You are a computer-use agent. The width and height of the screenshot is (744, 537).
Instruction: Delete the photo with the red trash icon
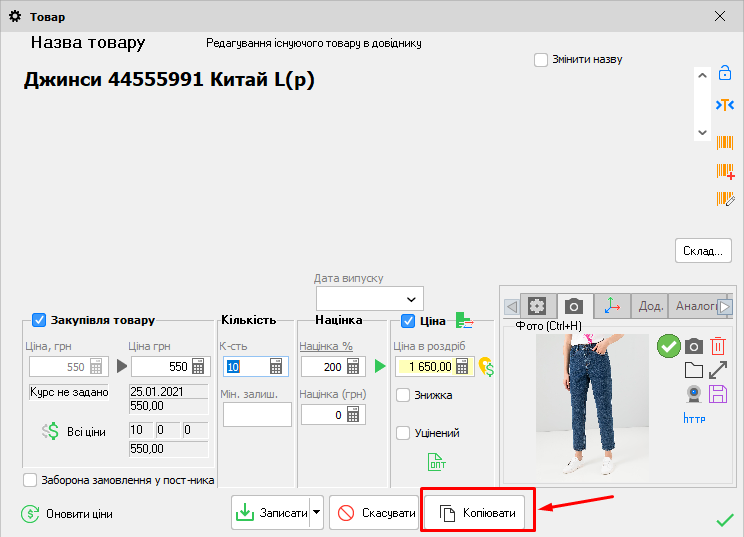pos(718,346)
